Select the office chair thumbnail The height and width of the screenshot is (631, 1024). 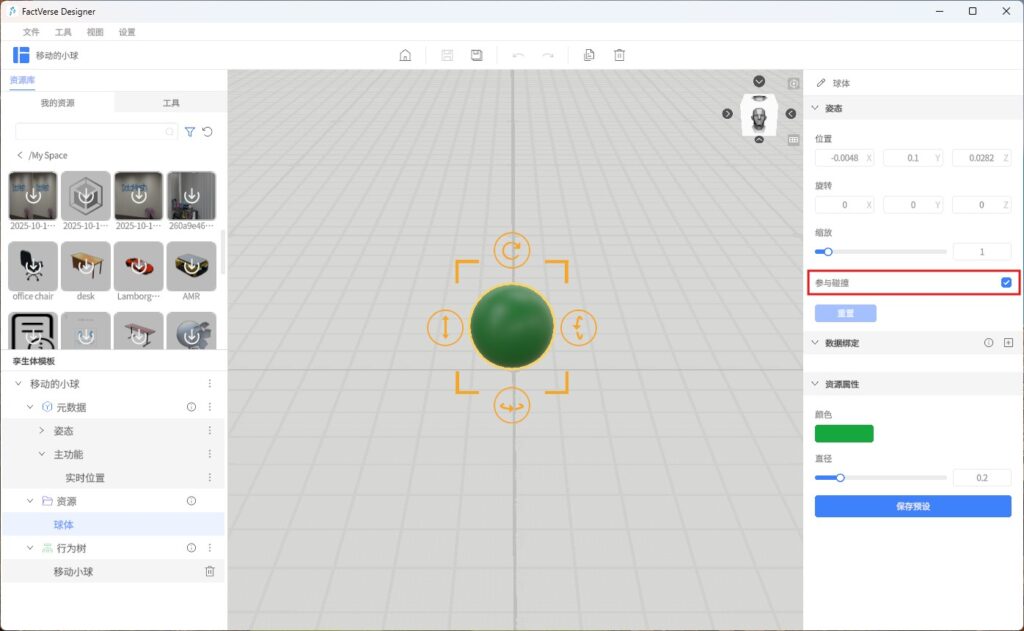pyautogui.click(x=33, y=266)
